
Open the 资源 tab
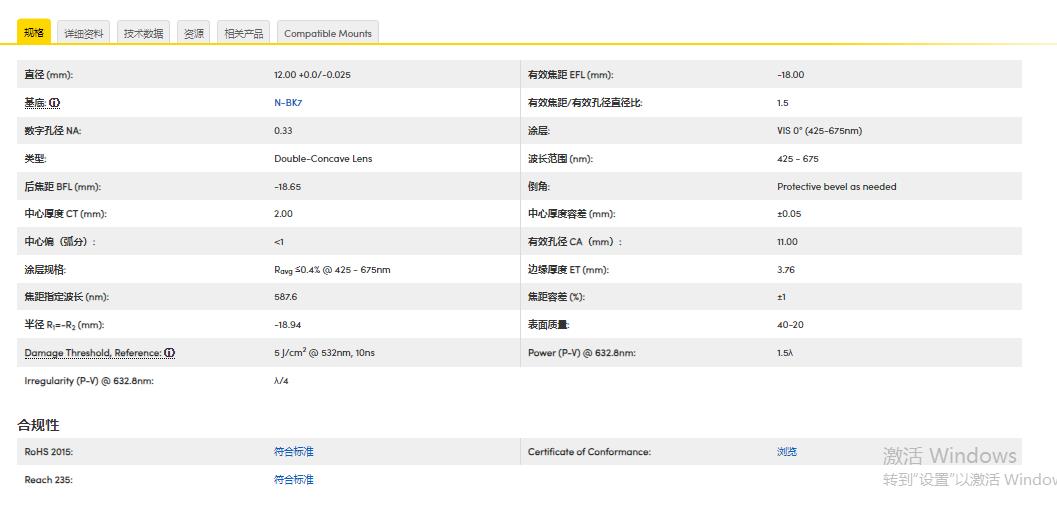click(194, 33)
